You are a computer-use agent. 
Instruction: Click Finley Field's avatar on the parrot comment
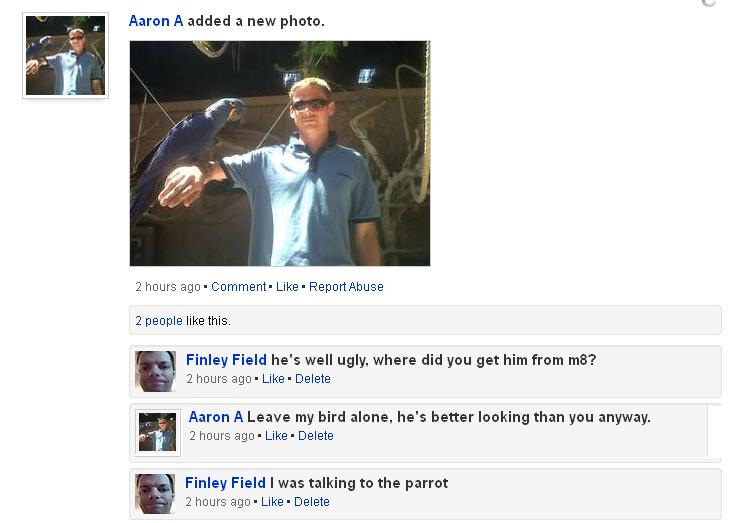click(x=155, y=494)
